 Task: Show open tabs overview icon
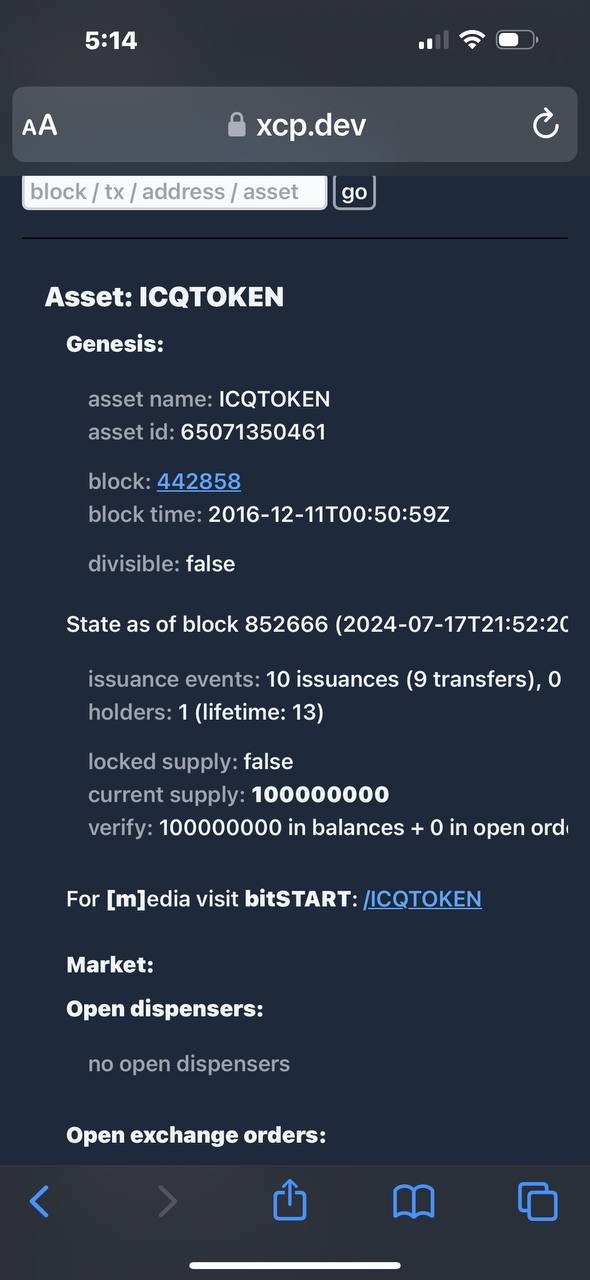tap(538, 1201)
